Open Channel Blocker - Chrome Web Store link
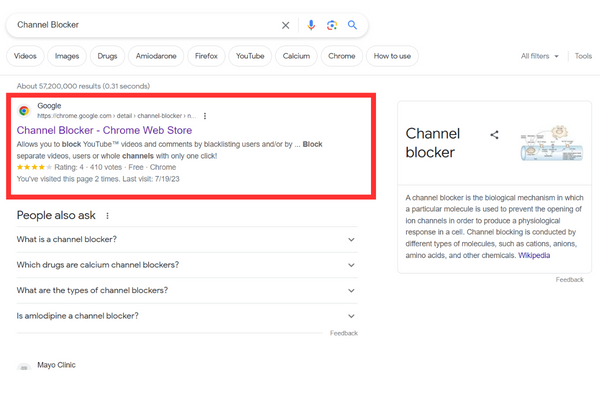Viewport: 600px width, 400px height. click(x=104, y=131)
